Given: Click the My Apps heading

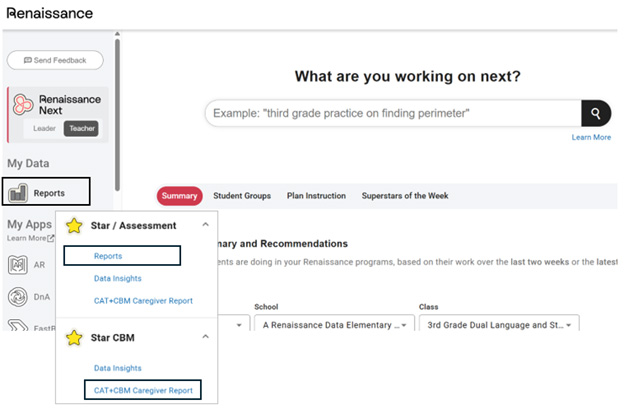Looking at the screenshot, I should point(29,224).
